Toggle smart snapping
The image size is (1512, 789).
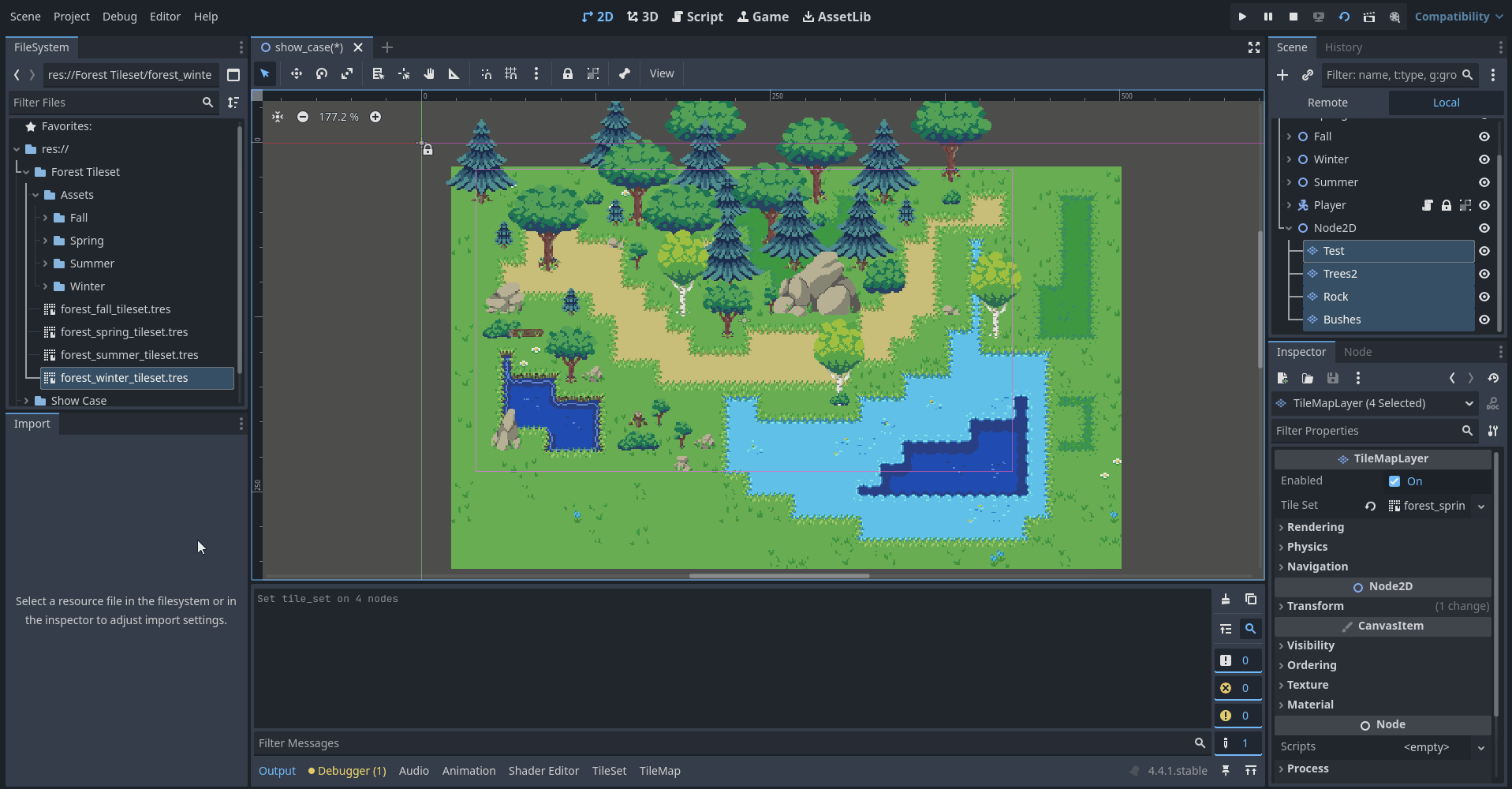click(x=485, y=73)
